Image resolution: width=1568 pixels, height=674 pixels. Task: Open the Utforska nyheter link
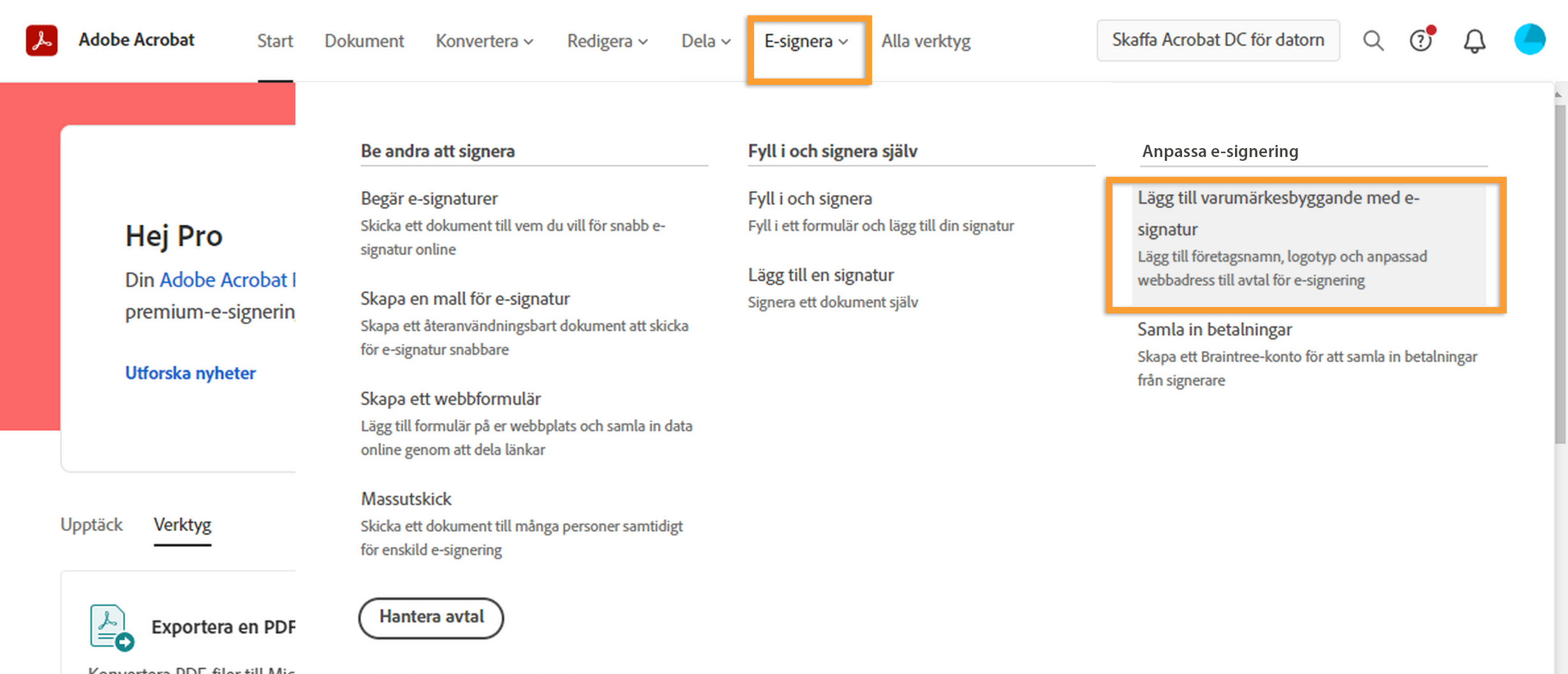point(190,373)
